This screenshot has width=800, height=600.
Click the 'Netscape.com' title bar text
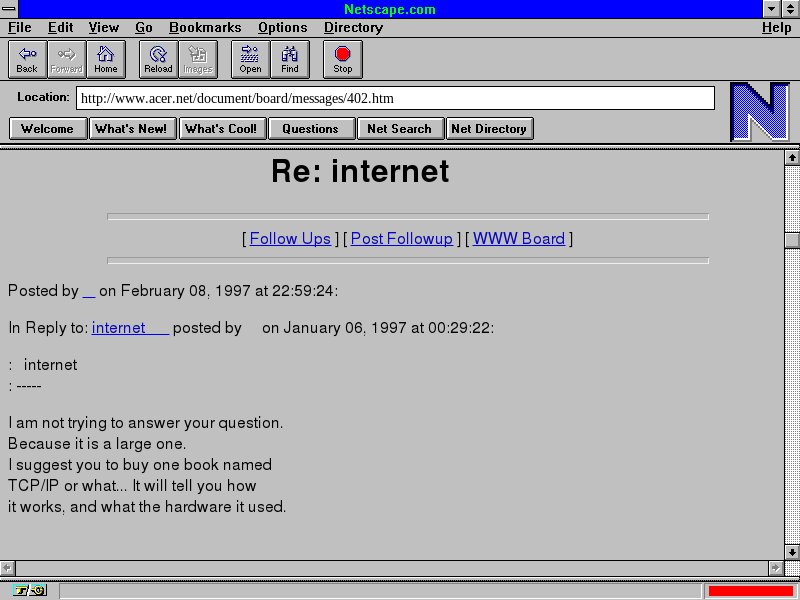pos(390,9)
